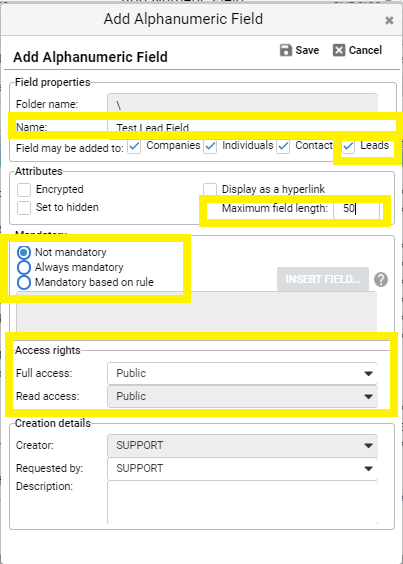Viewport: 403px width, 564px height.
Task: Select the Not mandatory radio option
Action: [24, 253]
